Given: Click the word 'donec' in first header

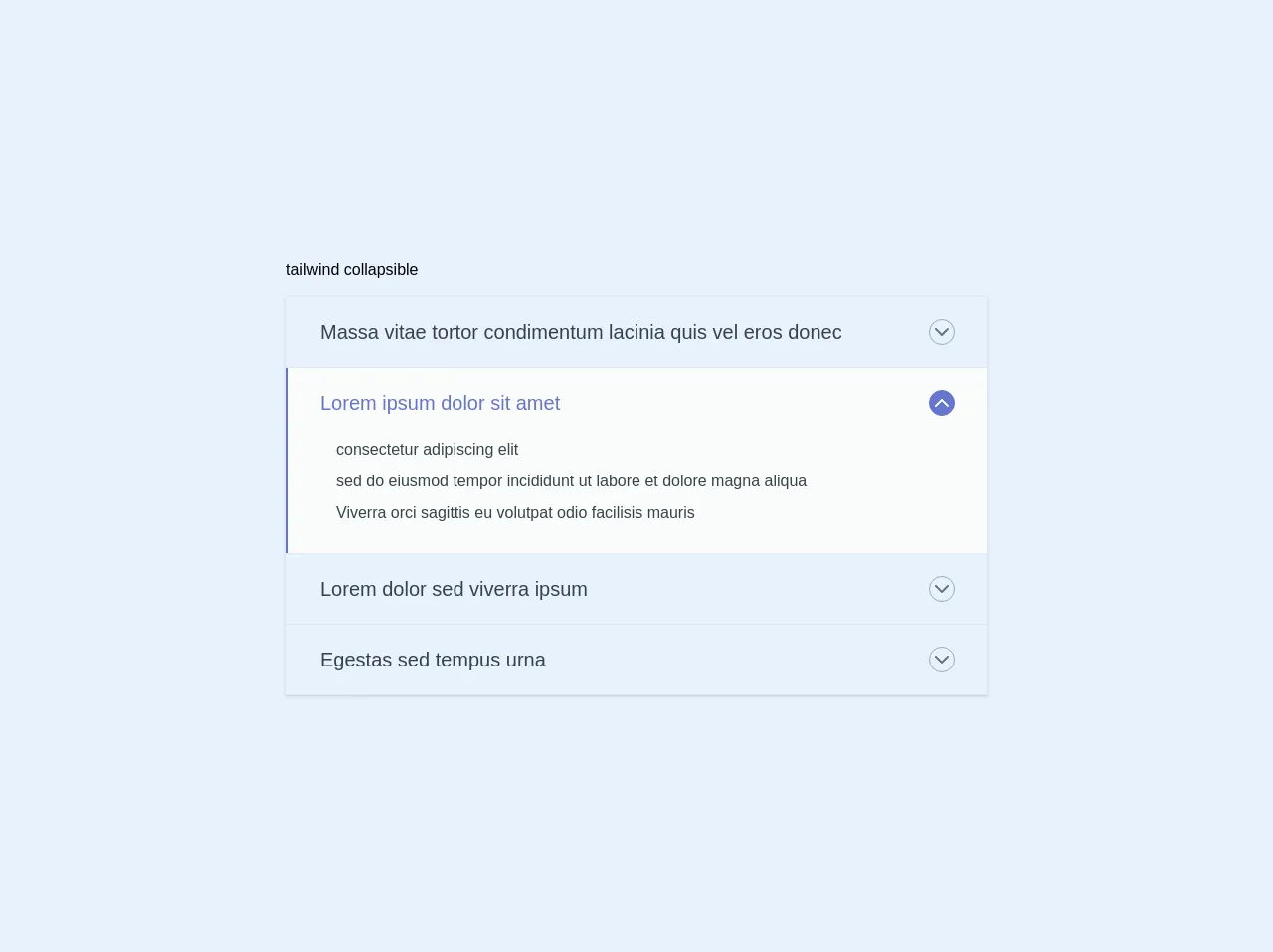Looking at the screenshot, I should click(x=815, y=332).
